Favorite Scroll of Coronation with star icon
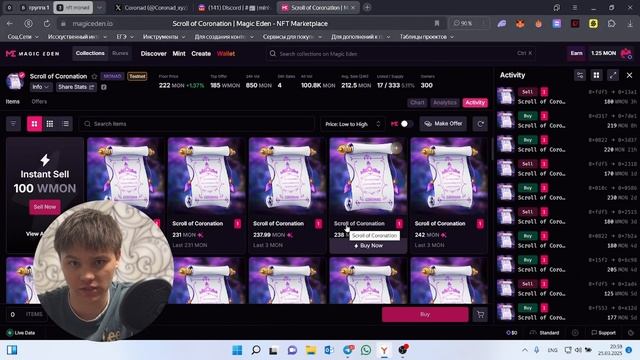Image resolution: width=640 pixels, height=360 pixels. pyautogui.click(x=94, y=76)
